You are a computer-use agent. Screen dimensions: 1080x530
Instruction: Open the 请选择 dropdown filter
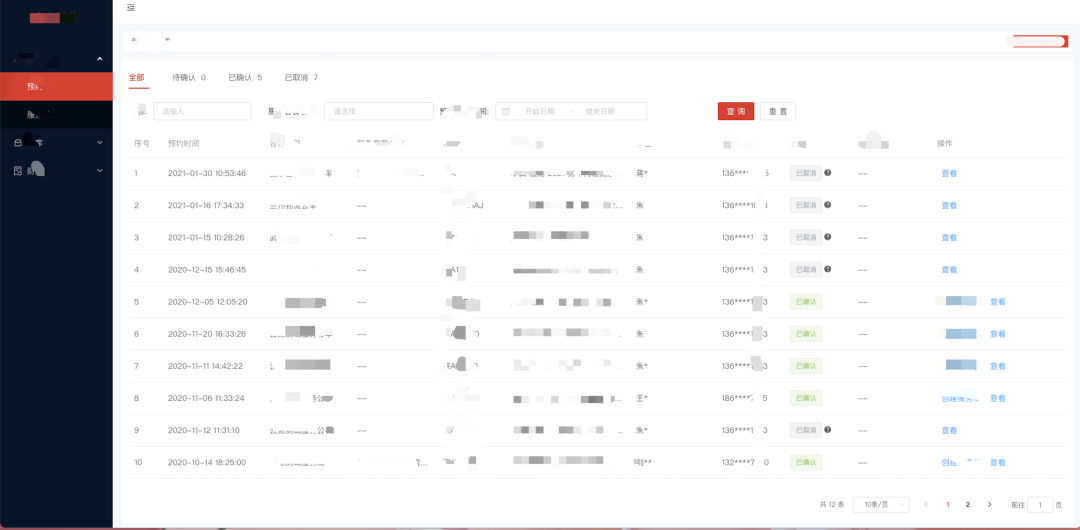coord(379,111)
